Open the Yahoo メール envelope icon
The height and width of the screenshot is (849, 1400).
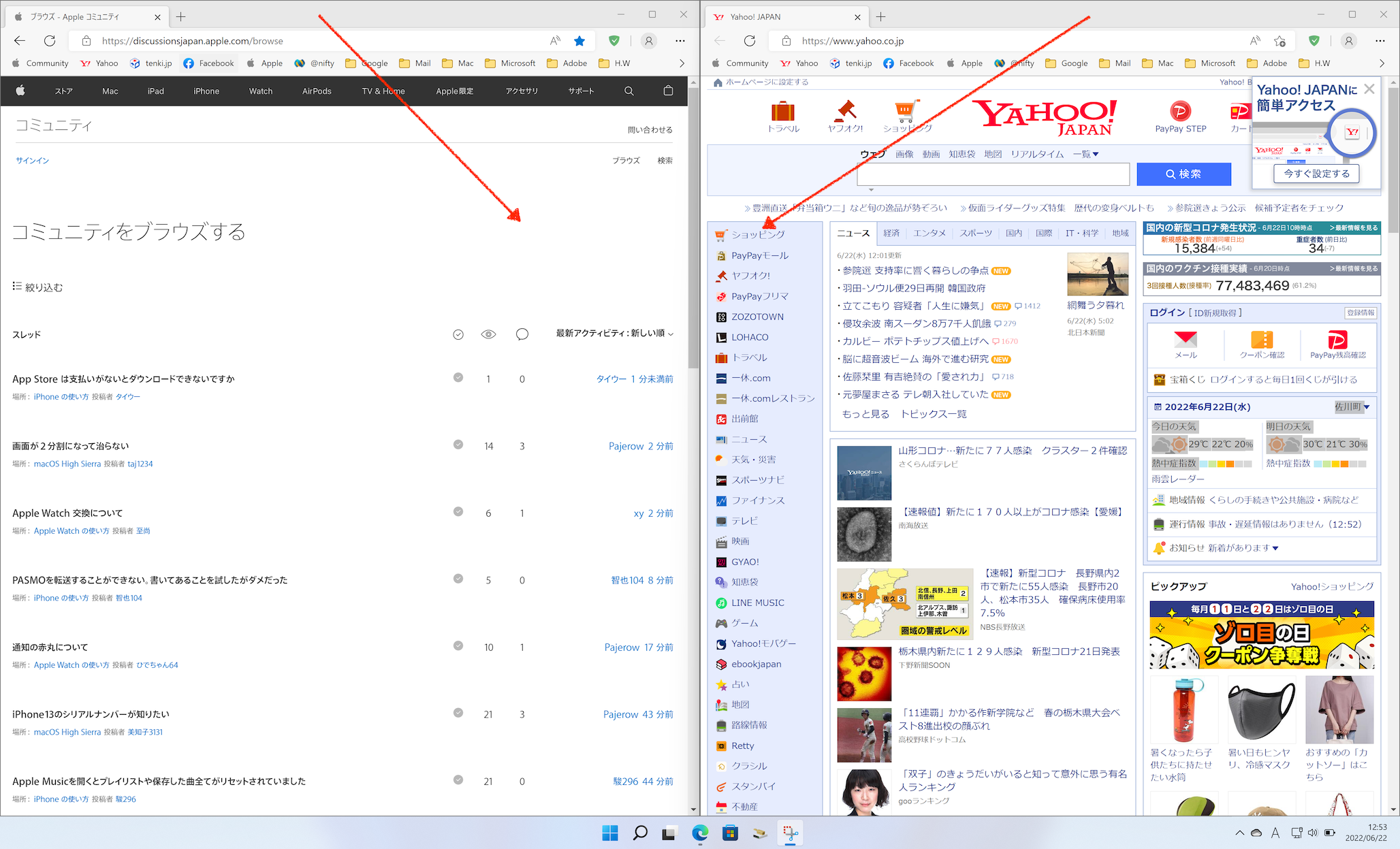[x=1186, y=340]
